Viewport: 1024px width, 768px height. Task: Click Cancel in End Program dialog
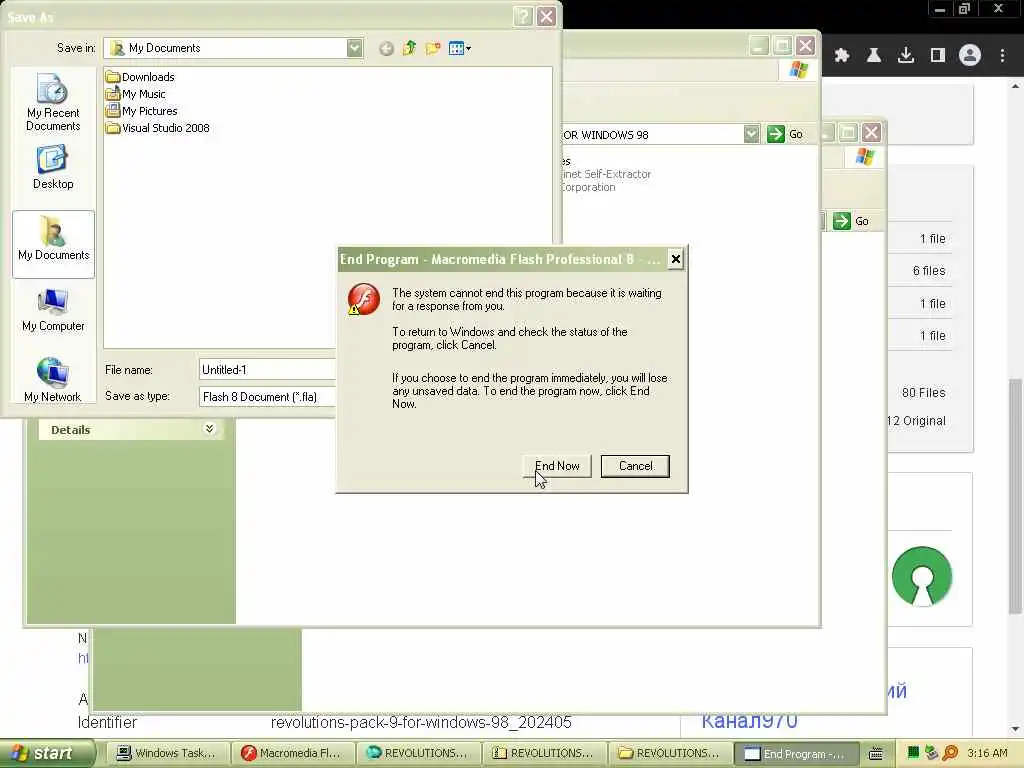click(x=635, y=466)
